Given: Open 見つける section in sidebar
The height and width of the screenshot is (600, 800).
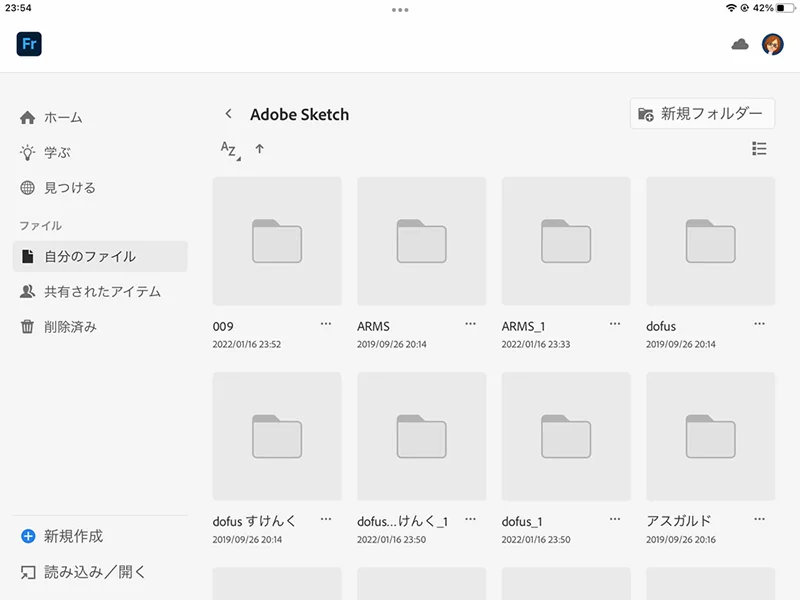Looking at the screenshot, I should [69, 188].
